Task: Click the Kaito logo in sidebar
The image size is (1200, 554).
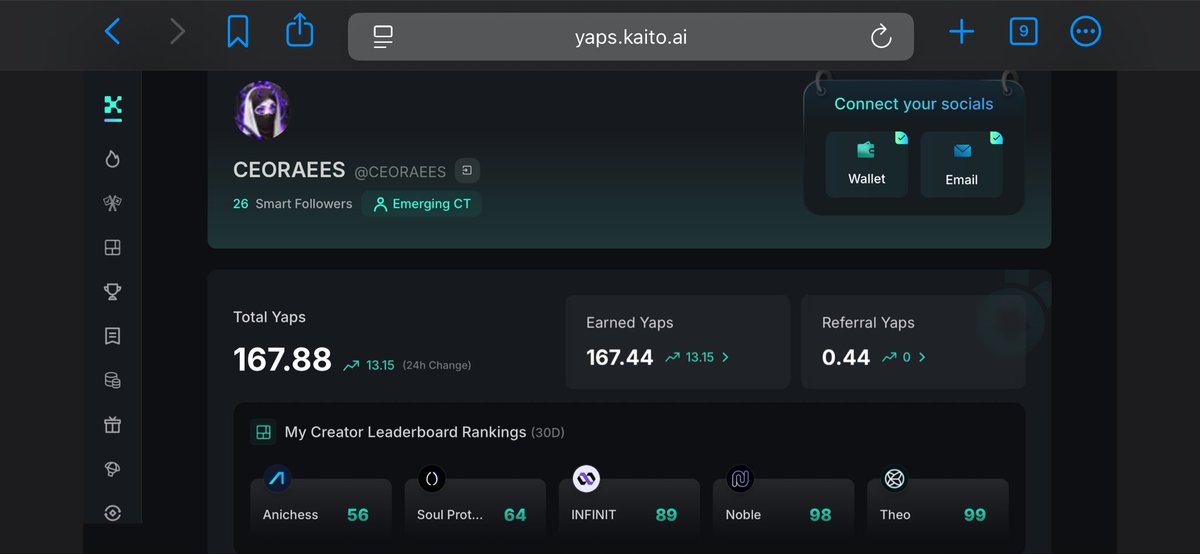Action: pos(113,106)
